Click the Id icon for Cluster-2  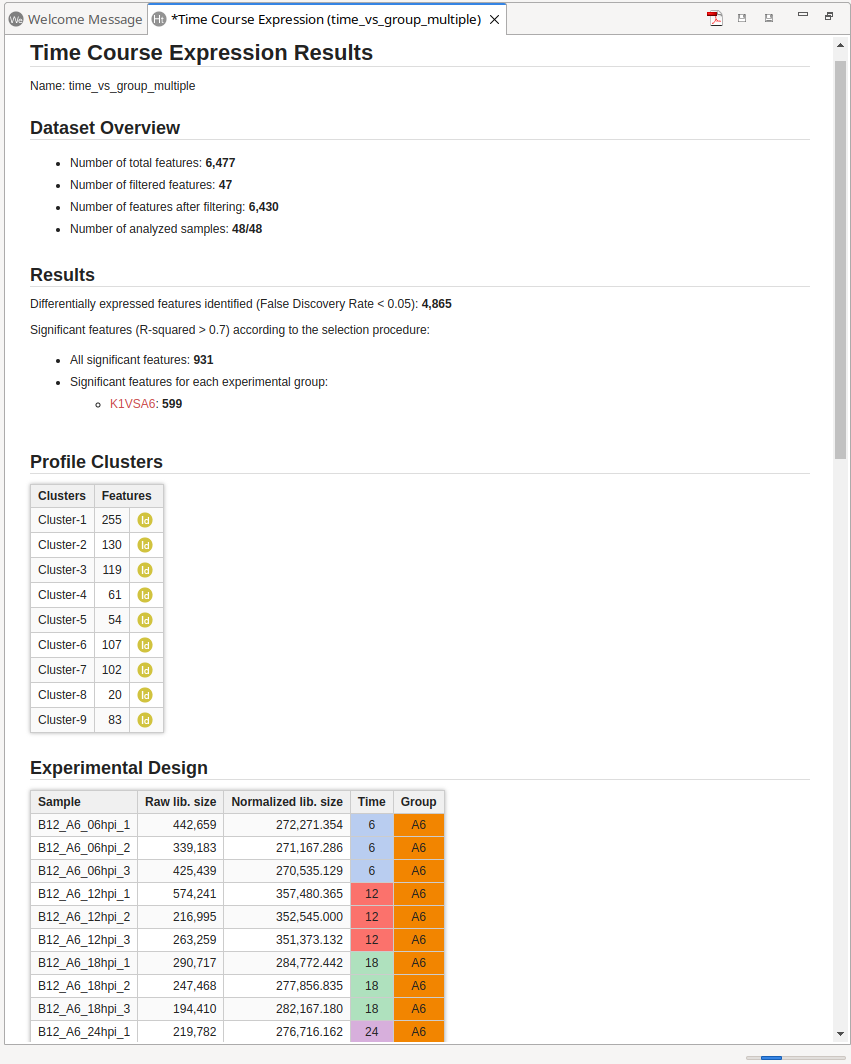[x=145, y=545]
